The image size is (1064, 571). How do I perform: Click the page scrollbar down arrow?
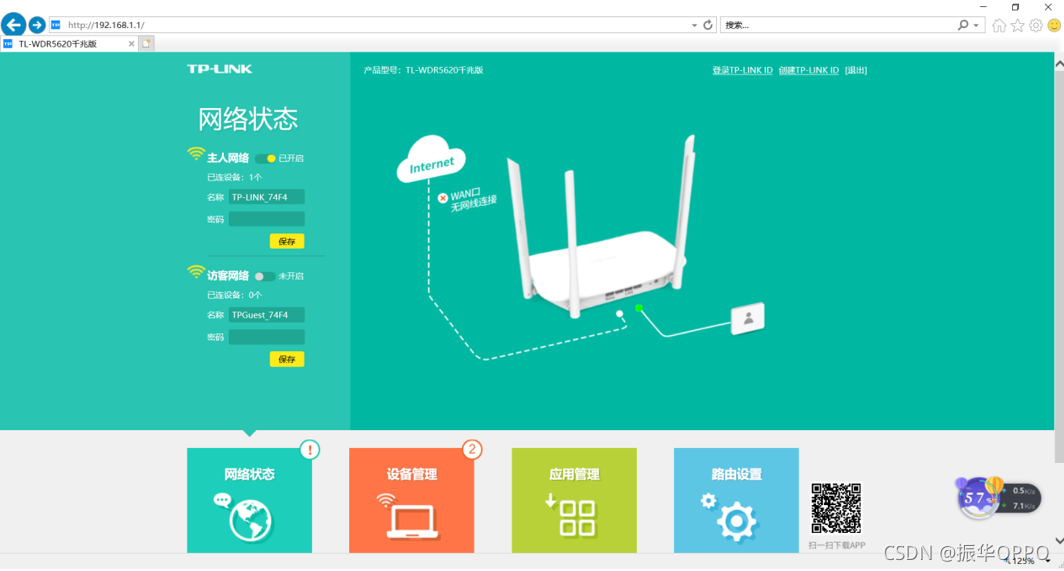coord(1059,541)
